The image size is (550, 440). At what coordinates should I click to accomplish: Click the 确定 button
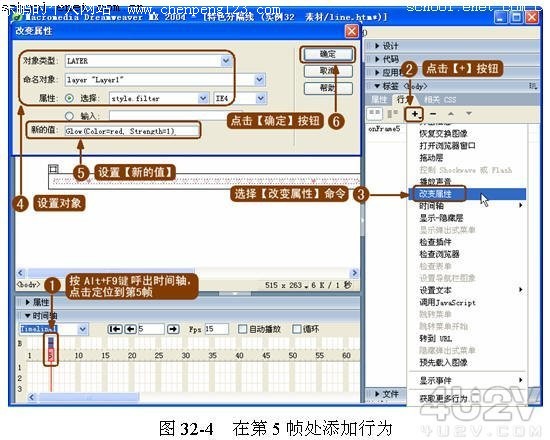tap(328, 54)
